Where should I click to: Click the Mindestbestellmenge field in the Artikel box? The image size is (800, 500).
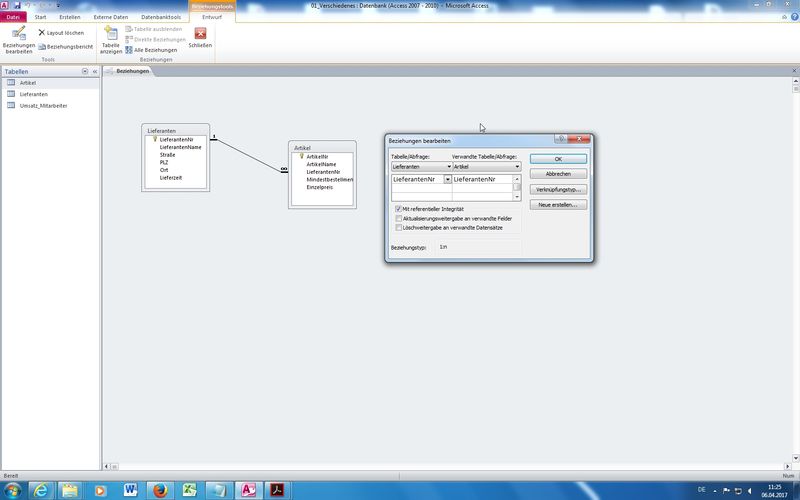coord(330,180)
